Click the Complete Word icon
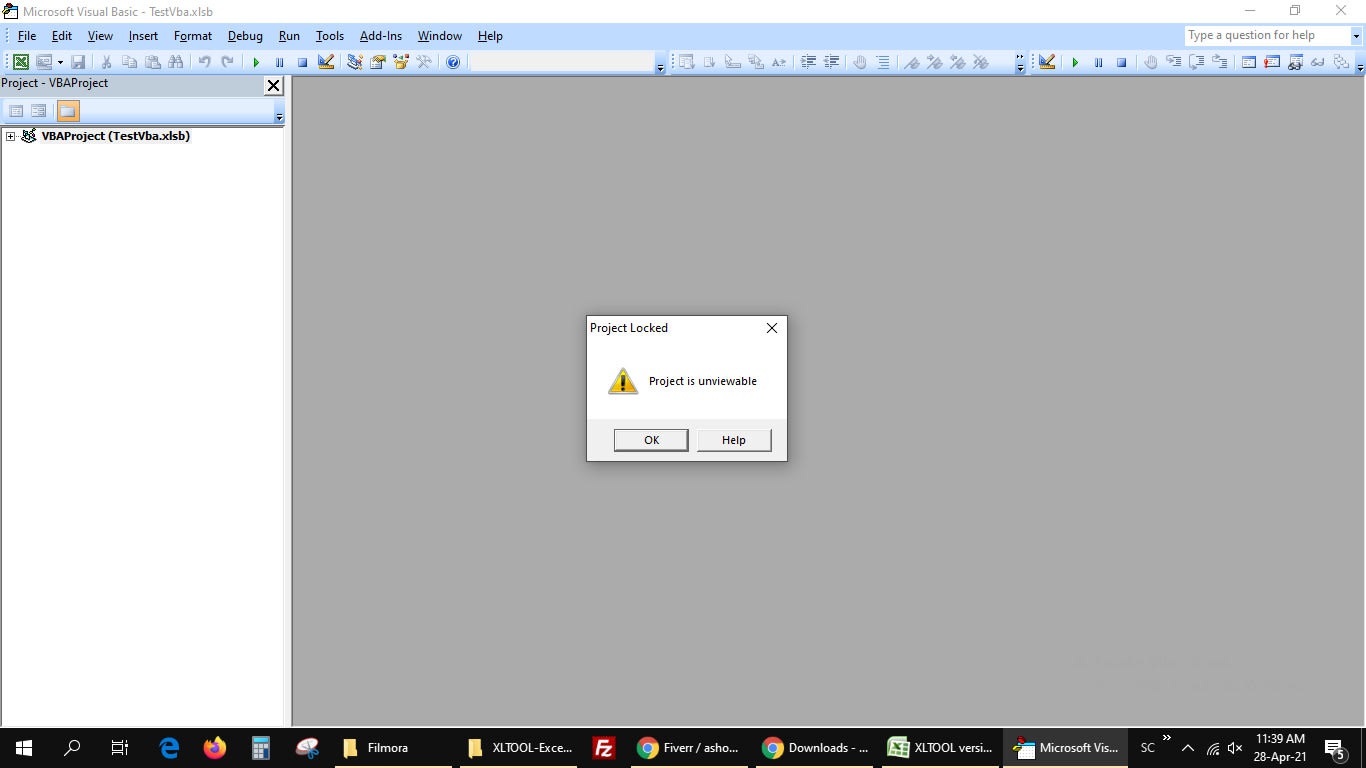This screenshot has width=1366, height=768. tap(779, 62)
